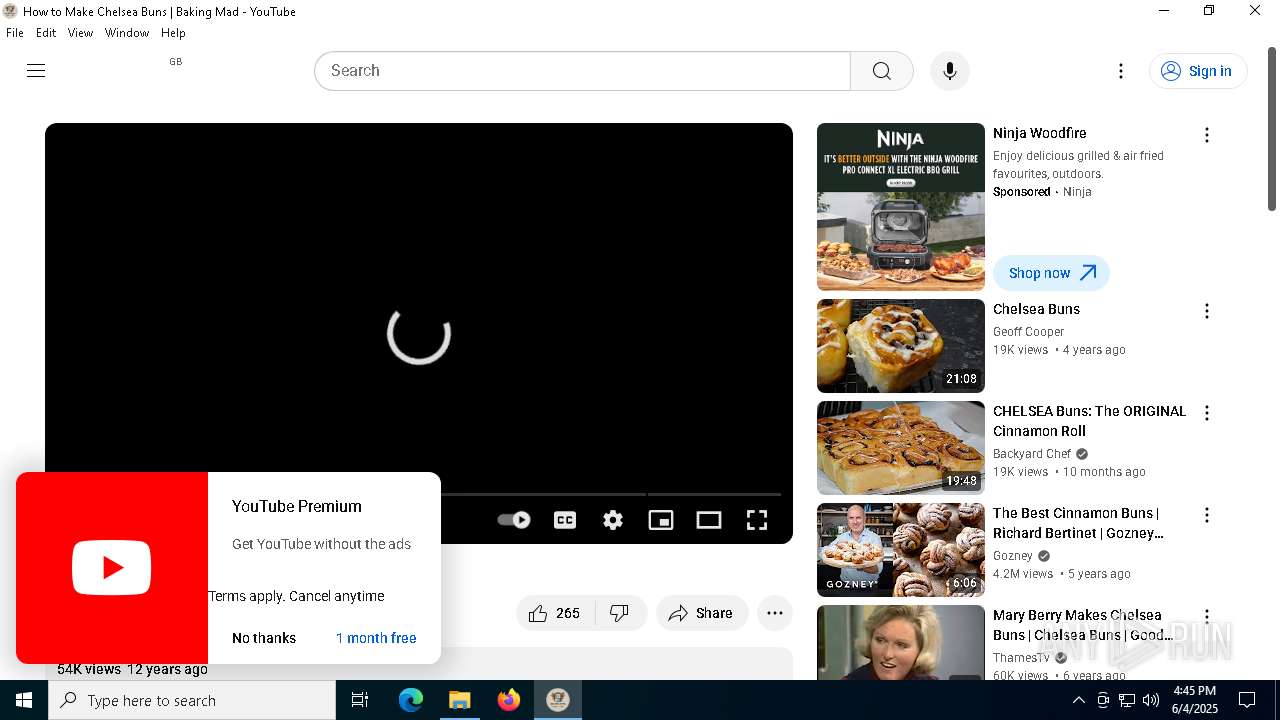Open options for Backyard Chef video
The image size is (1280, 720).
[1207, 413]
